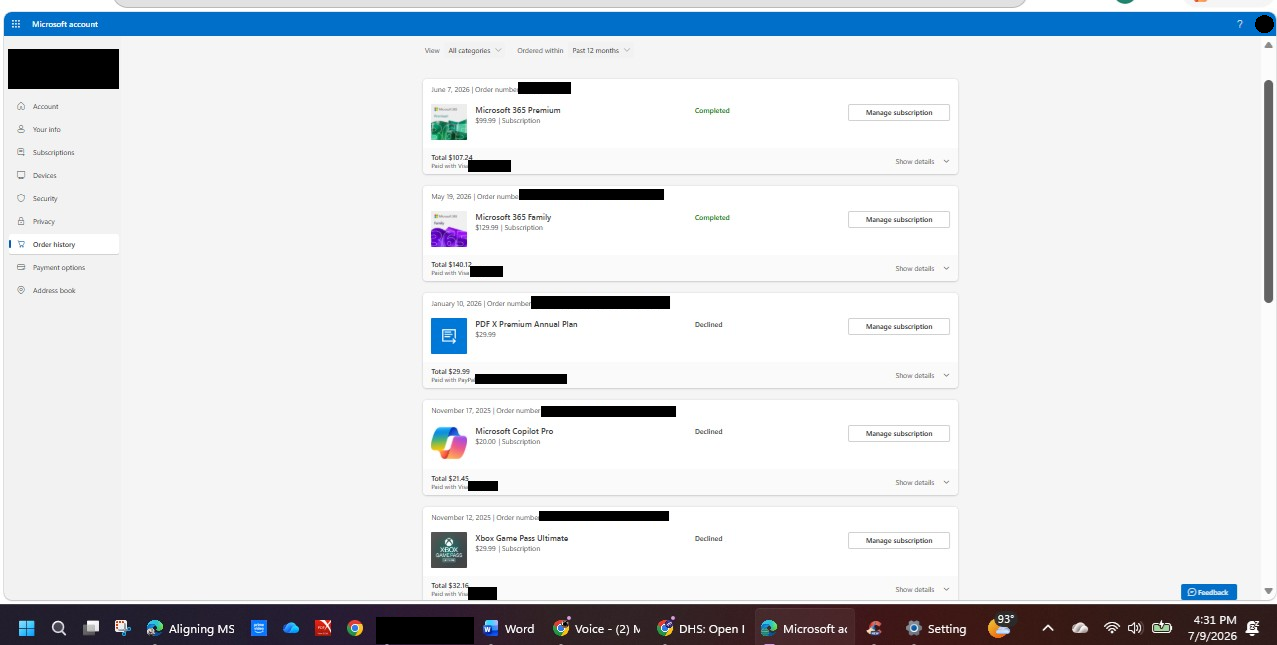Image resolution: width=1277 pixels, height=645 pixels.
Task: Open the Address book page
Action: pyautogui.click(x=54, y=290)
